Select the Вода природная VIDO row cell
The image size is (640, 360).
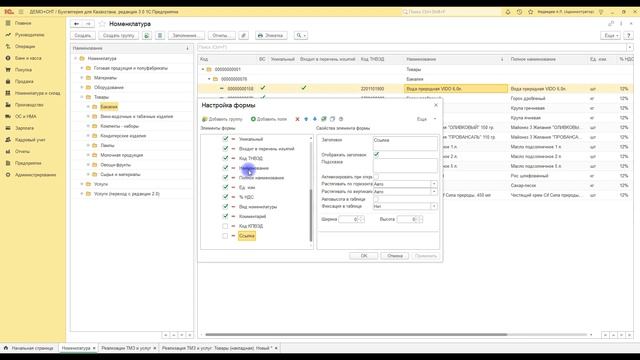point(456,89)
